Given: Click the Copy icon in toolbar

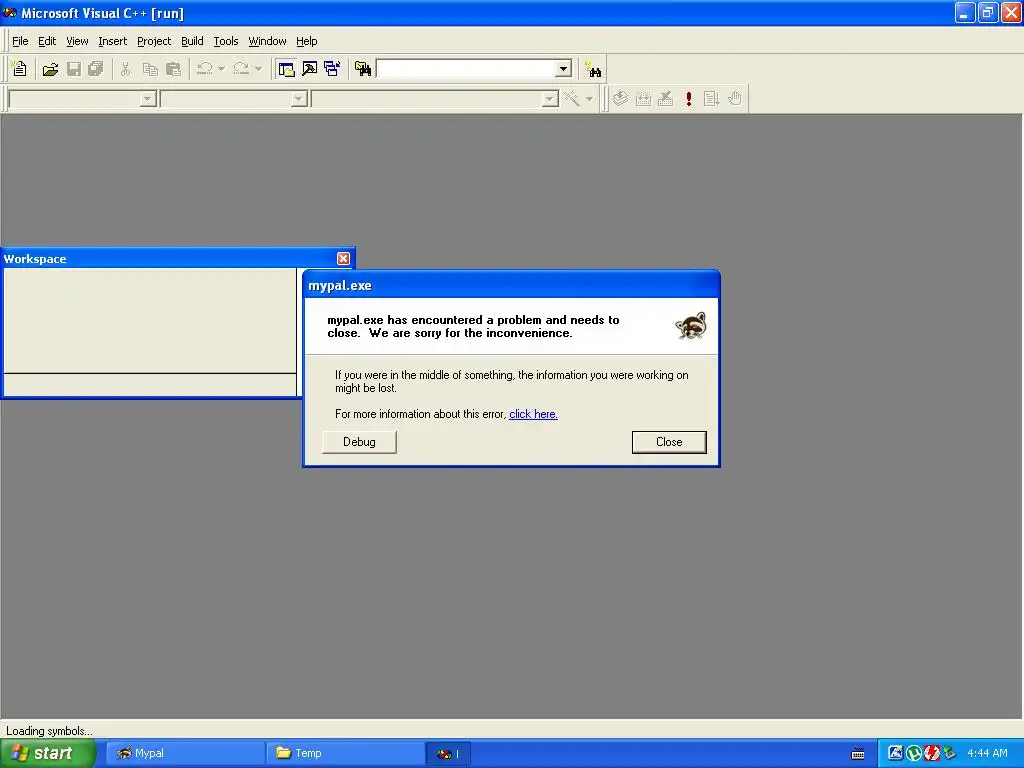Looking at the screenshot, I should pyautogui.click(x=150, y=69).
